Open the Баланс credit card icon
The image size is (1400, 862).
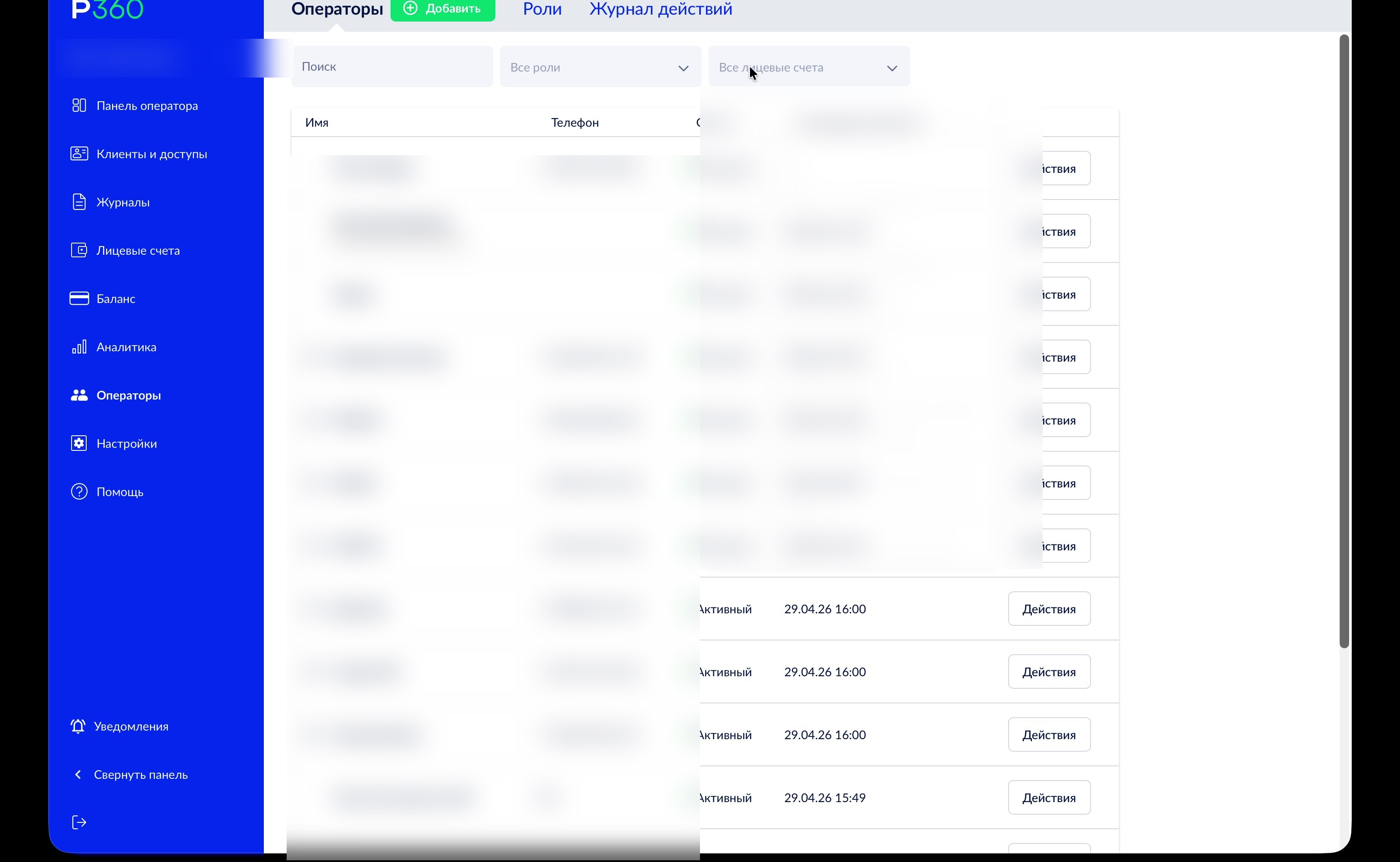pyautogui.click(x=79, y=299)
